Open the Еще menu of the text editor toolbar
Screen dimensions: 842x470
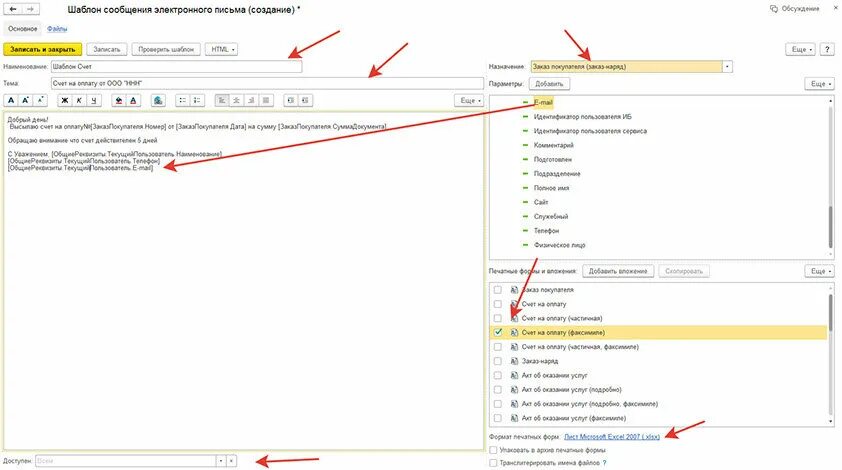(x=469, y=100)
